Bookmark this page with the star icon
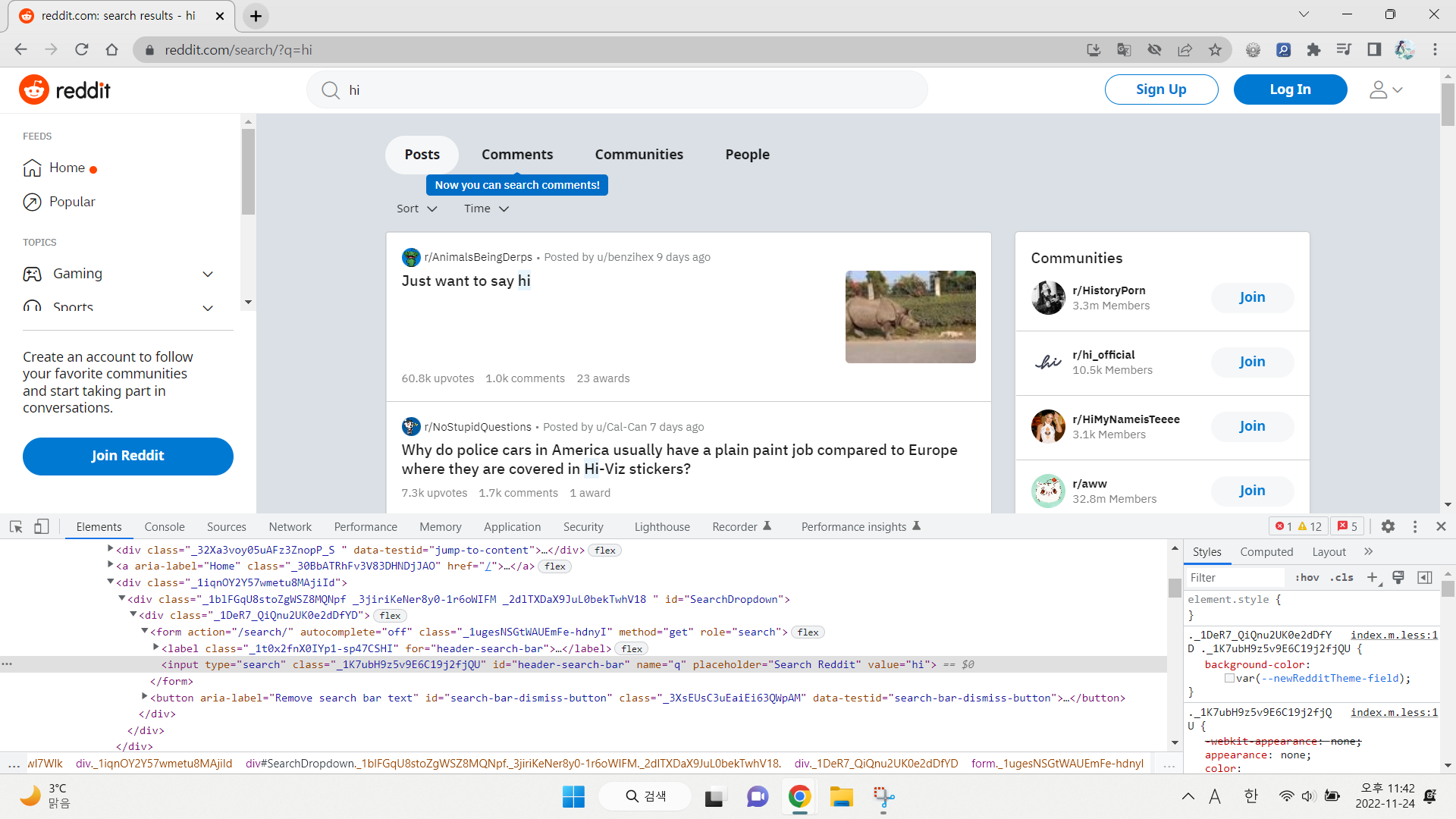This screenshot has height=819, width=1456. (1215, 49)
